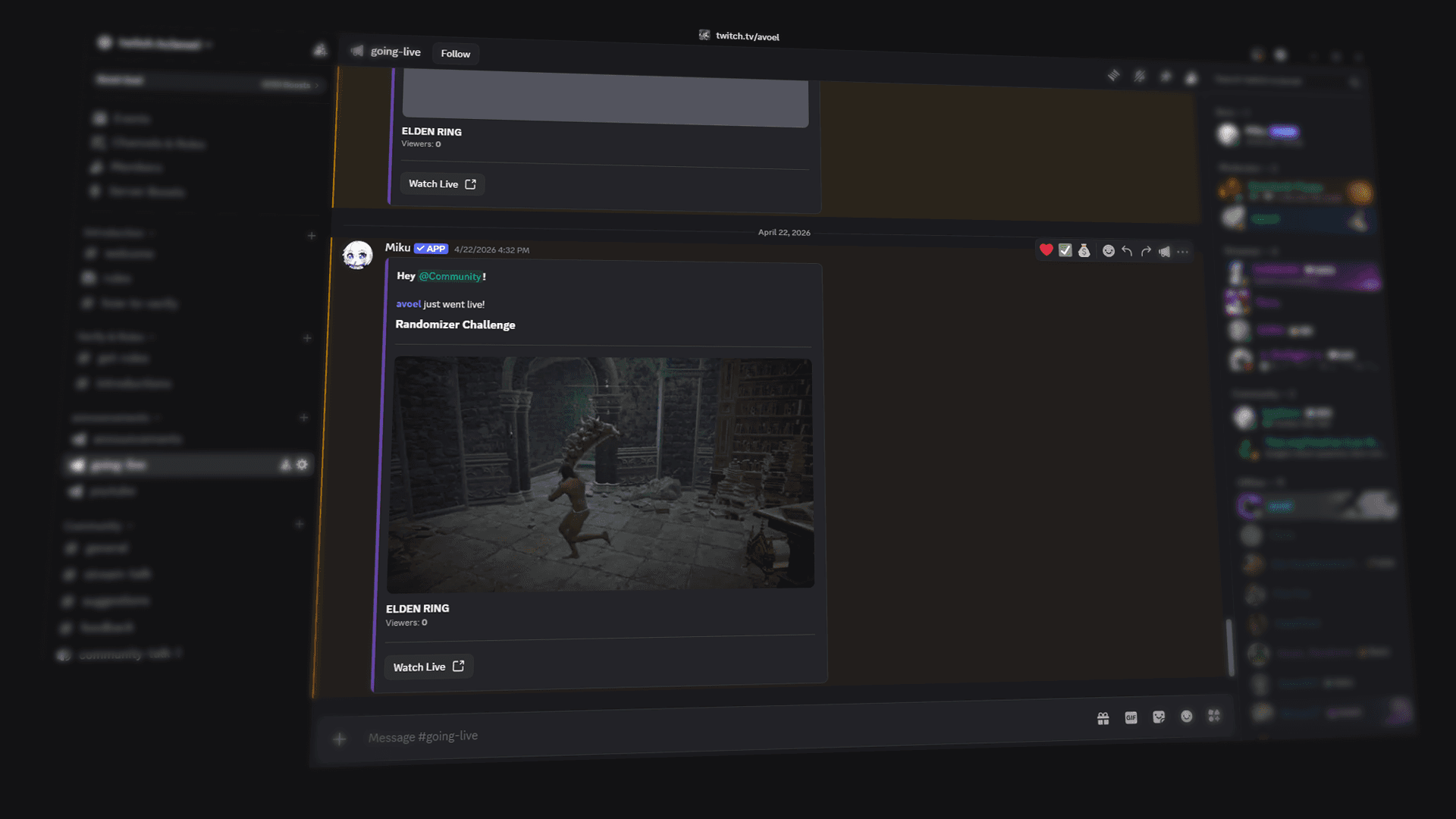This screenshot has height=819, width=1456.
Task: Publish the message with the megaphone icon
Action: tap(1164, 252)
